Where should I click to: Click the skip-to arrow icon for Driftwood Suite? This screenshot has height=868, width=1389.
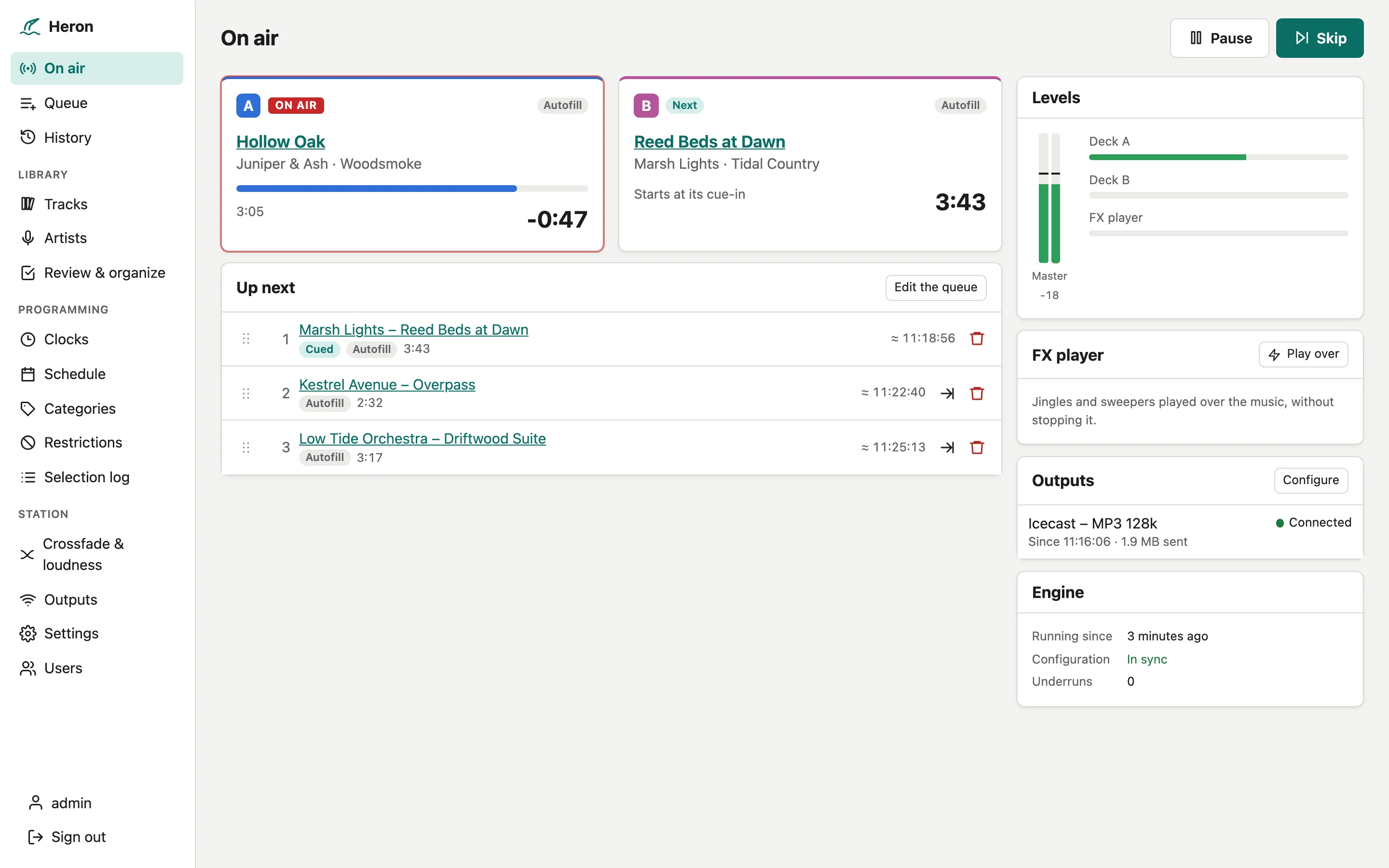pos(948,447)
